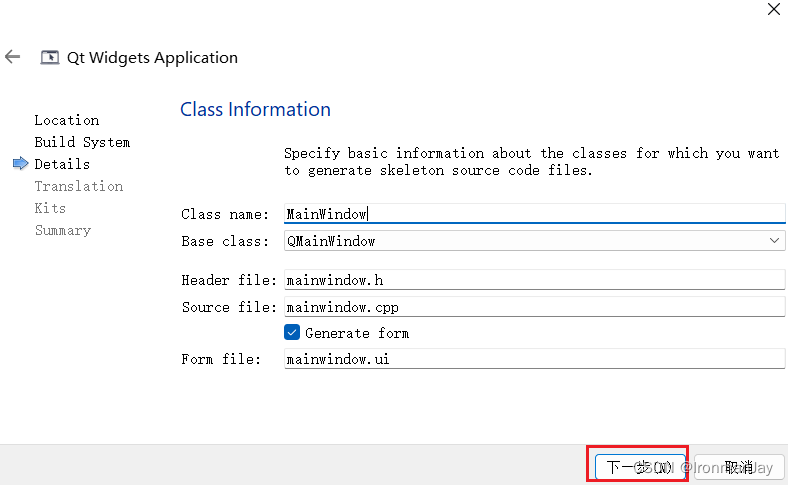This screenshot has width=788, height=485.
Task: Select the Kits wizard step
Action: 50,208
